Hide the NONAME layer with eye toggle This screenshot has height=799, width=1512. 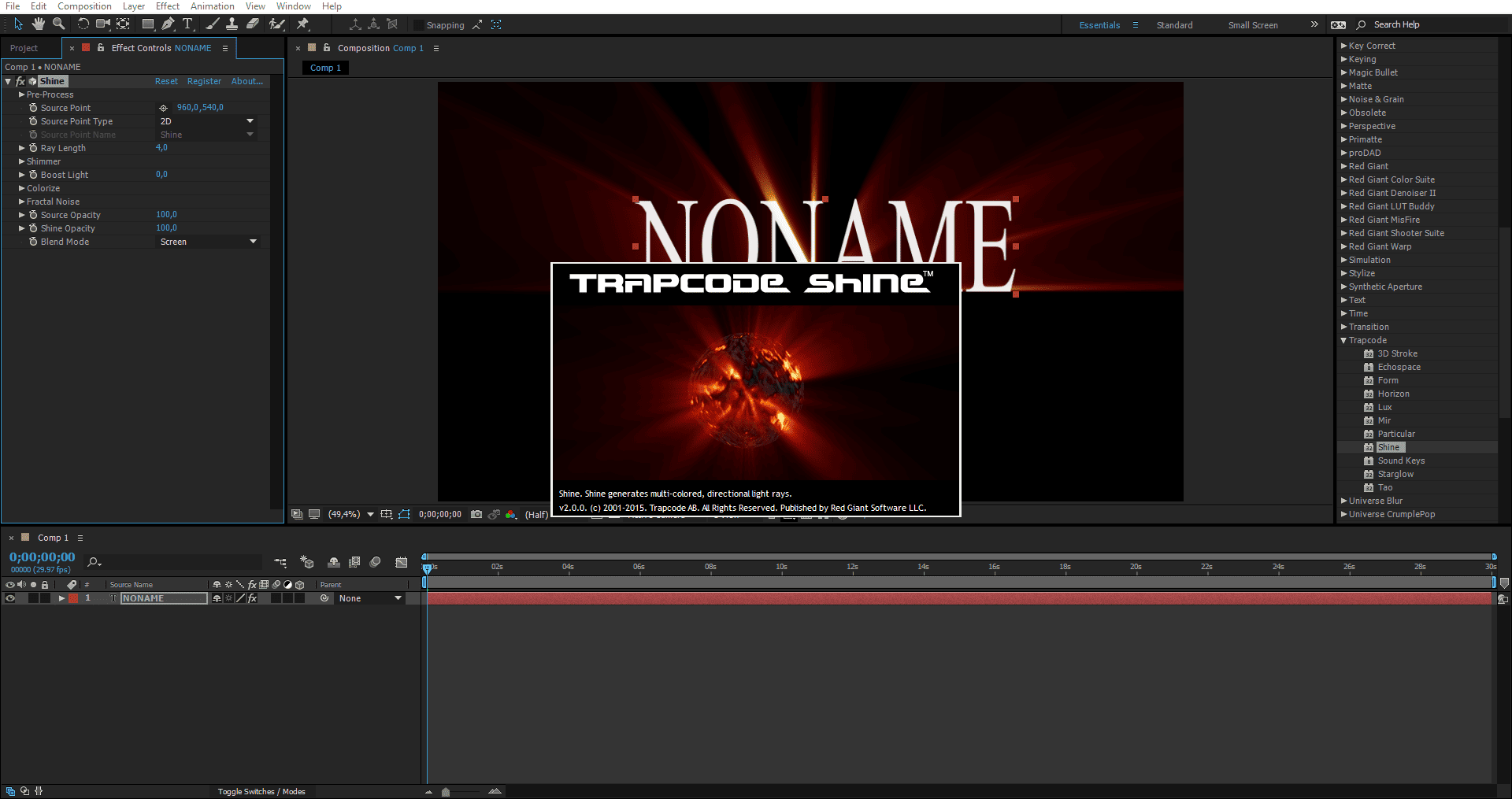(10, 598)
